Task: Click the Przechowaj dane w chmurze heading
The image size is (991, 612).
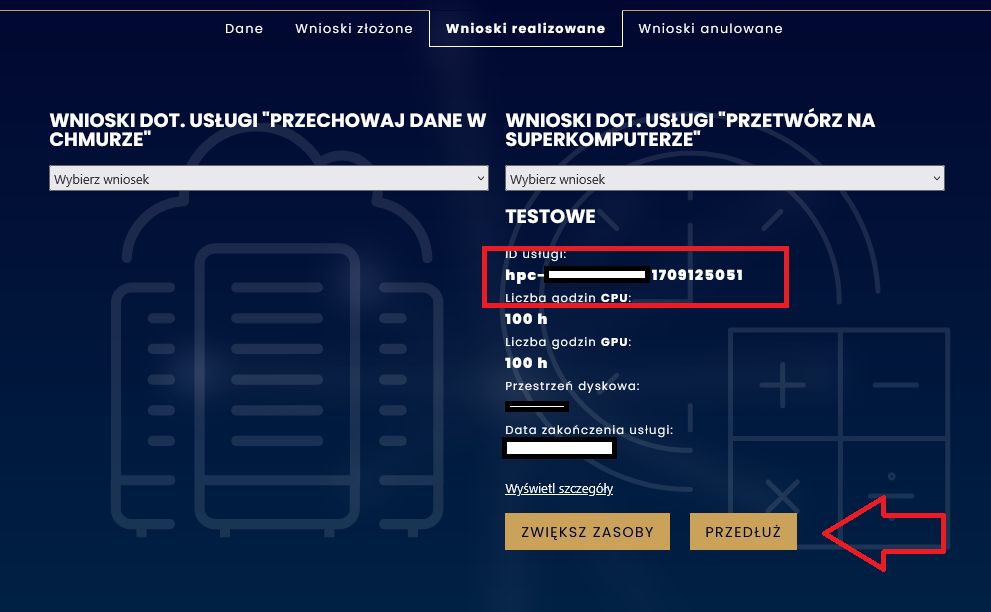Action: pos(268,130)
